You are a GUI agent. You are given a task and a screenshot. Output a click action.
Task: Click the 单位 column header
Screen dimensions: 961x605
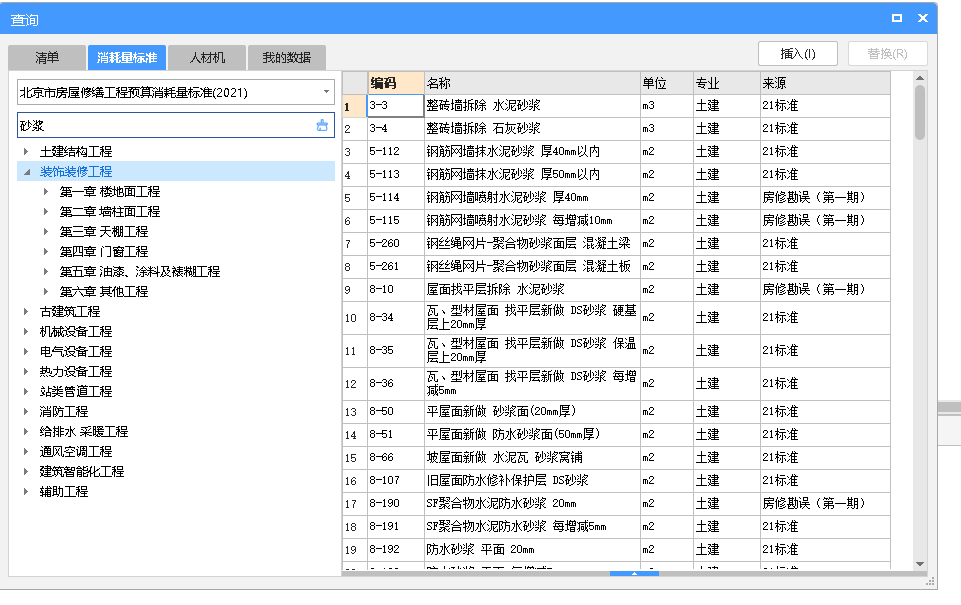[666, 83]
